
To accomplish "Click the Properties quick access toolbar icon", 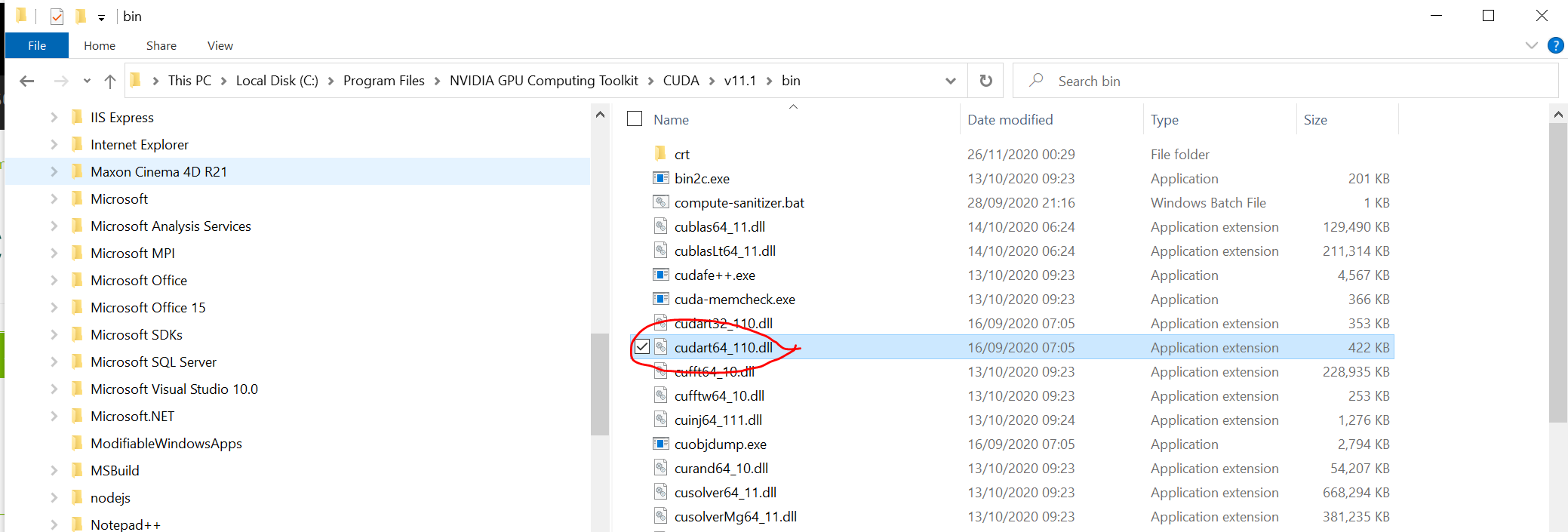I will [57, 16].
